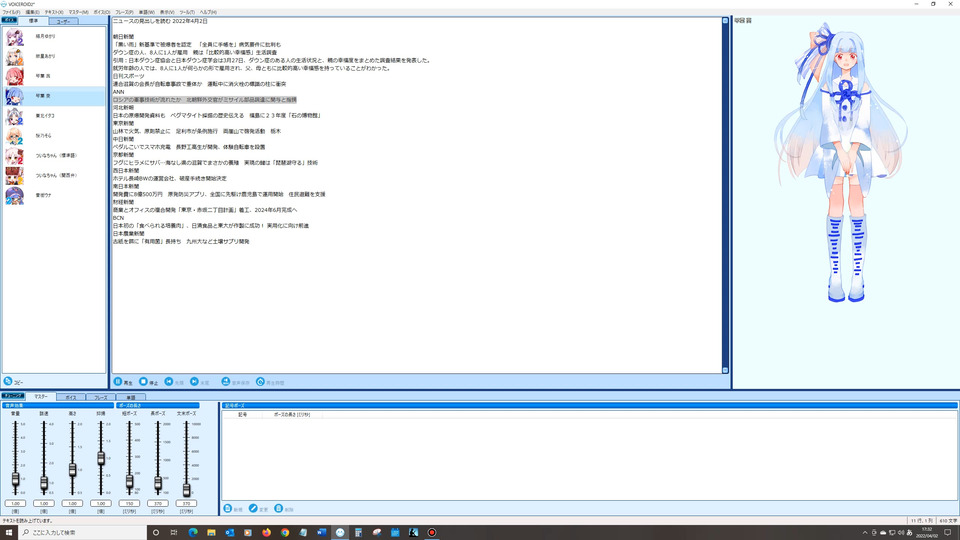Jump to start with 先頭 button
Screen dimensions: 960x540
[x=174, y=382]
